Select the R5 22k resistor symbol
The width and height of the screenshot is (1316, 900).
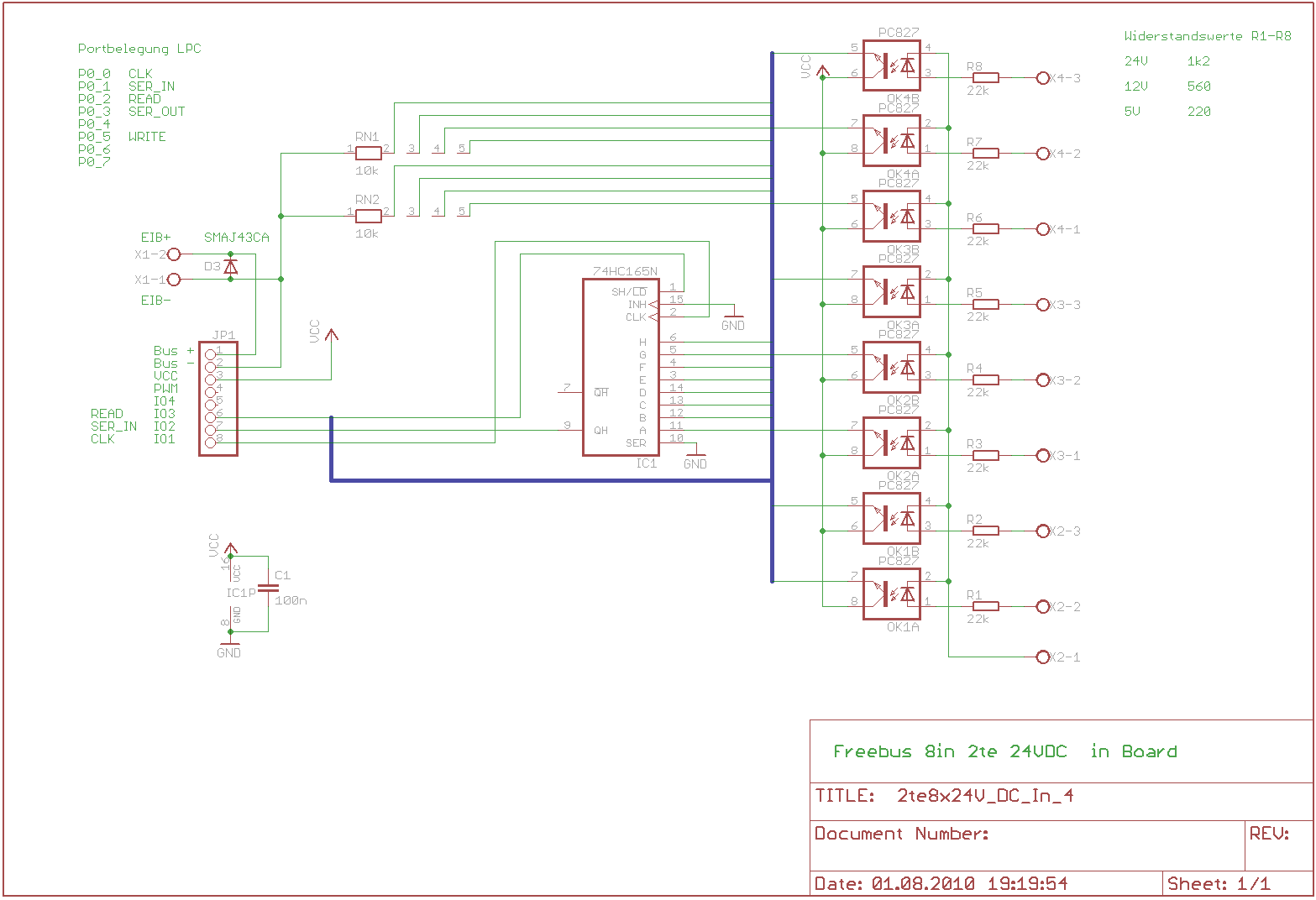pos(984,305)
